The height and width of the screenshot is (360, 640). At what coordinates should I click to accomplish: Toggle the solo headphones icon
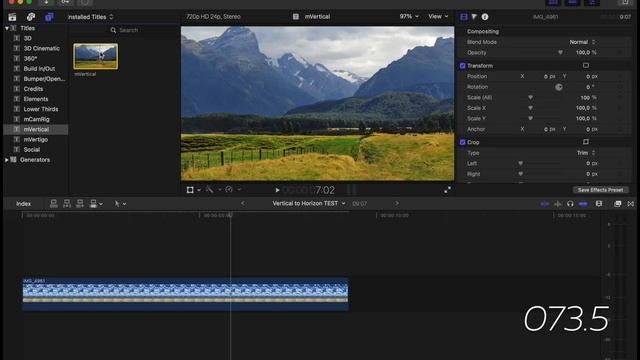click(570, 203)
